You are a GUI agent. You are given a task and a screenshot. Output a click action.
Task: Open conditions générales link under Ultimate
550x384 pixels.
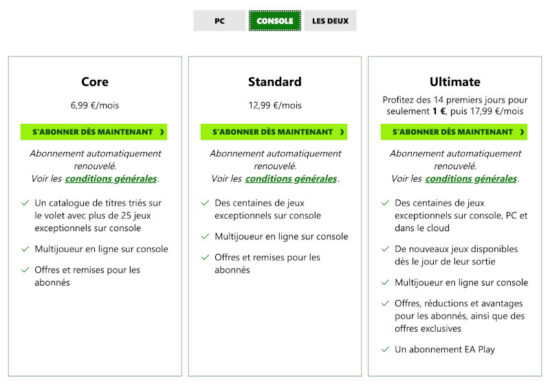[x=471, y=178]
